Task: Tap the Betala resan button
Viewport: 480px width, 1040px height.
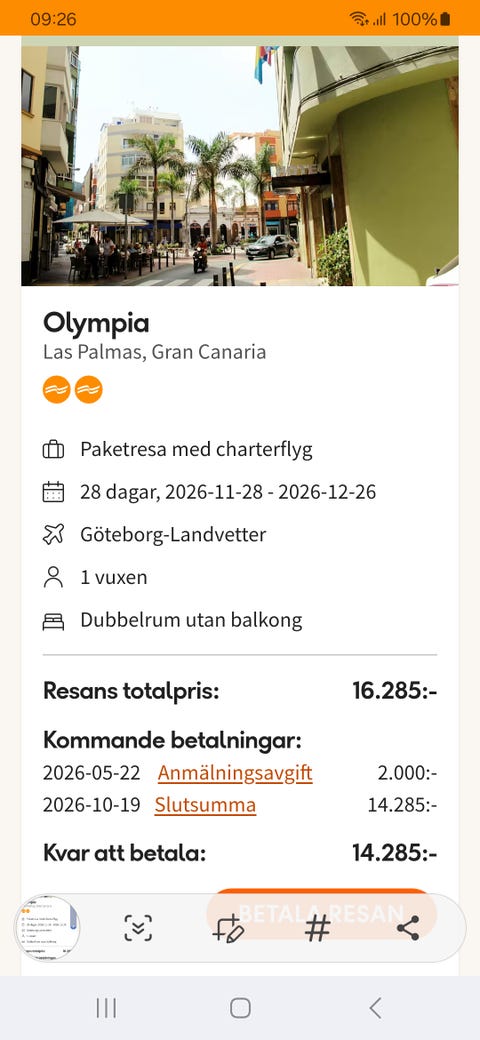Action: 322,913
